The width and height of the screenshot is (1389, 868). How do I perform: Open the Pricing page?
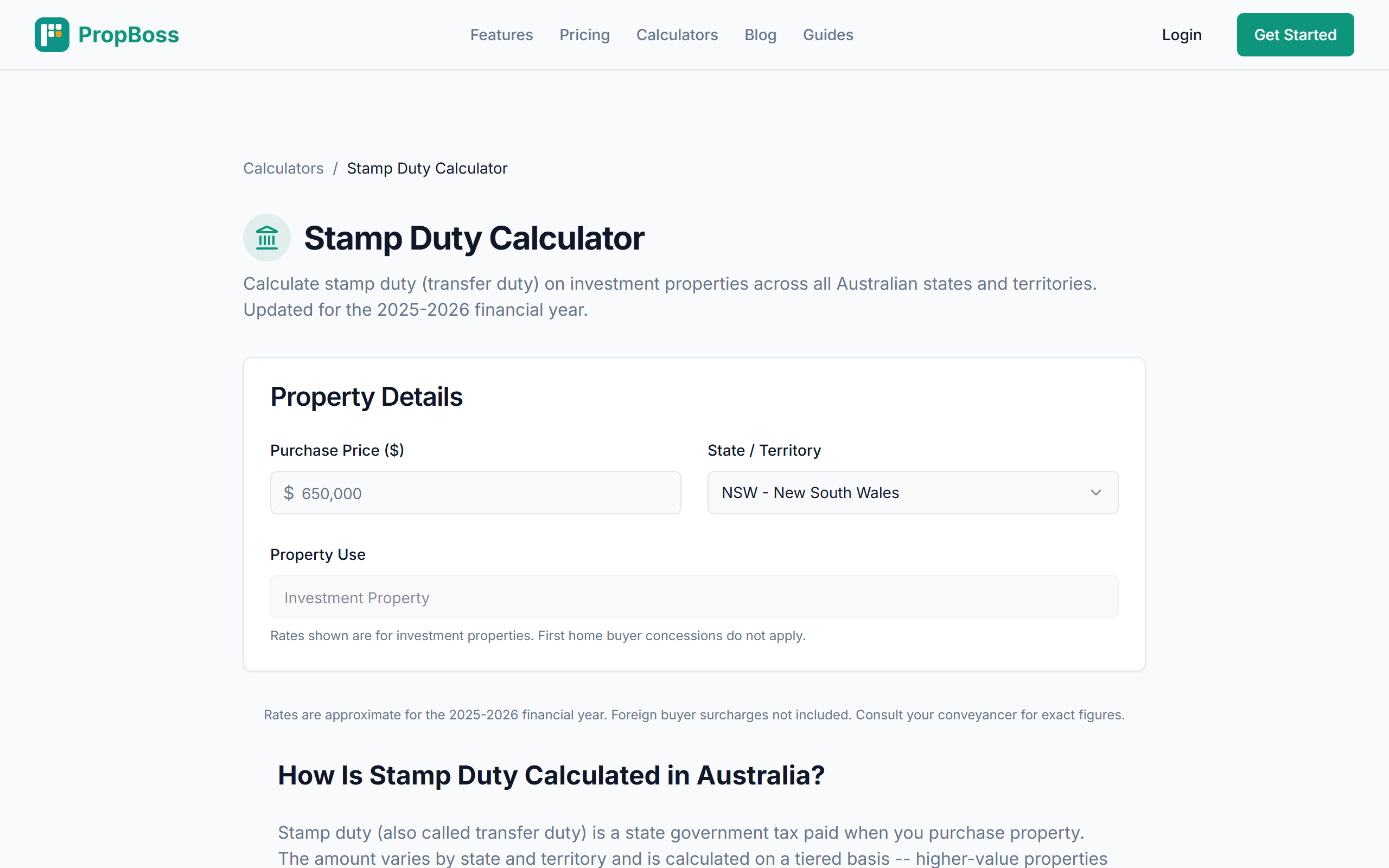click(584, 34)
